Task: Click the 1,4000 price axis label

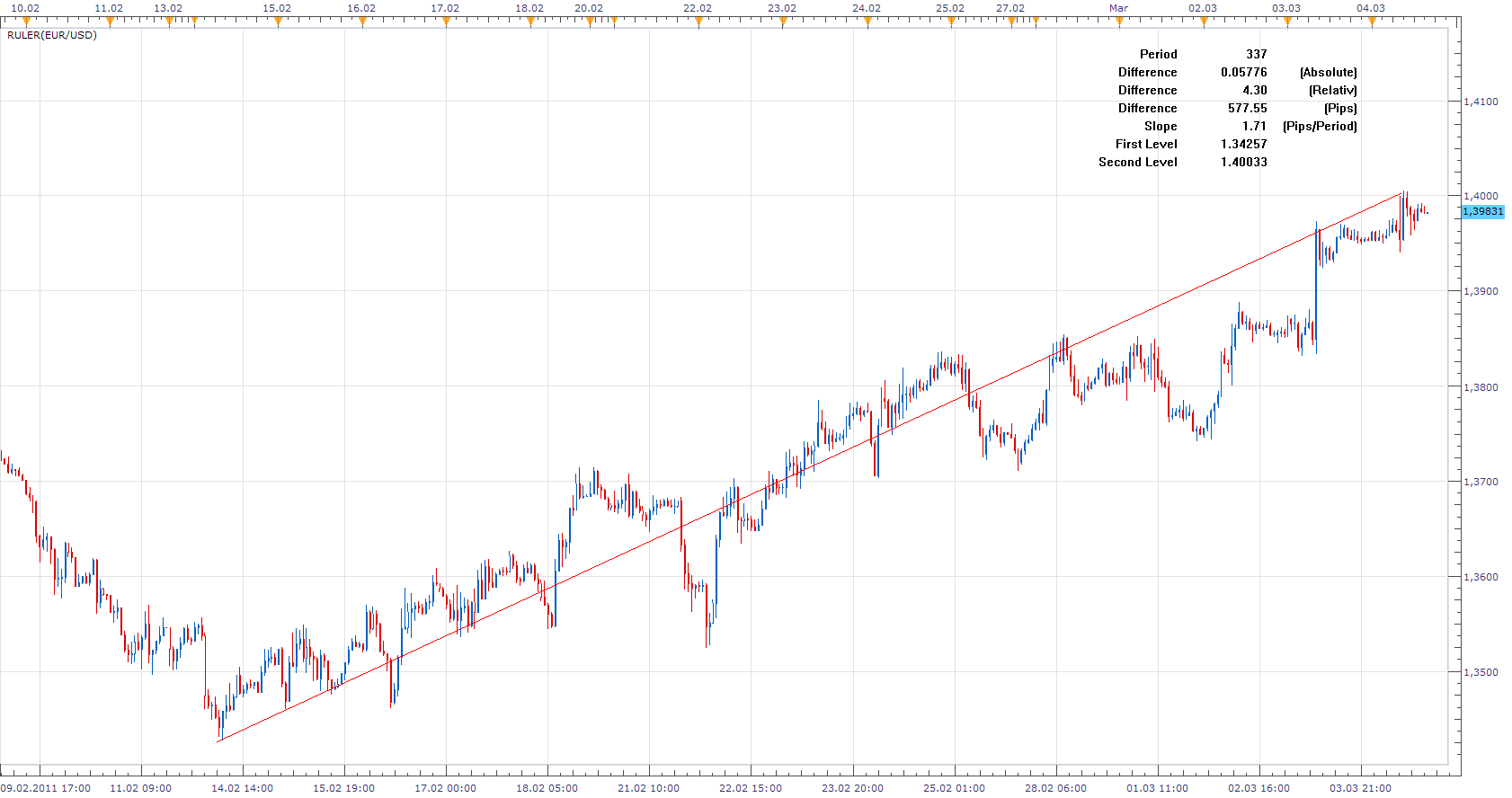Action: pyautogui.click(x=1481, y=196)
